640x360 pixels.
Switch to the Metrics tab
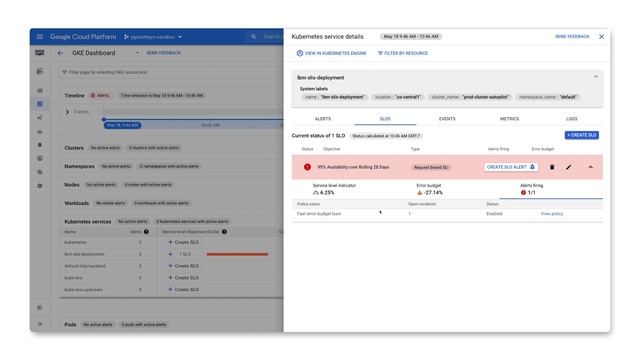509,119
